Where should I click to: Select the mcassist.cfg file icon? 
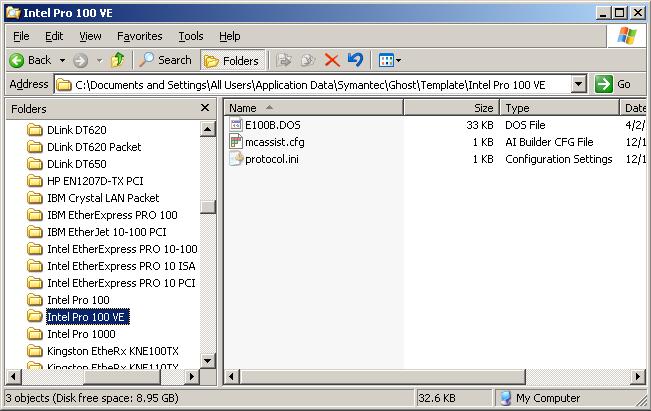click(236, 142)
